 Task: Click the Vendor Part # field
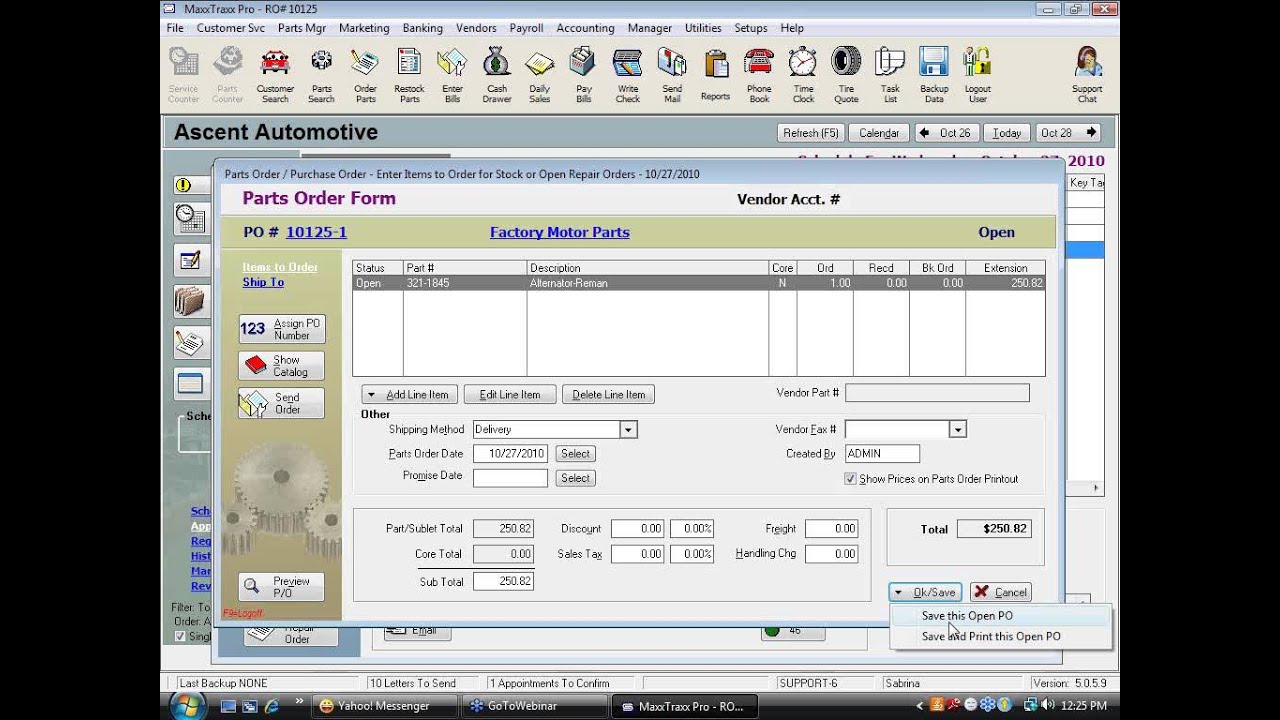click(937, 394)
